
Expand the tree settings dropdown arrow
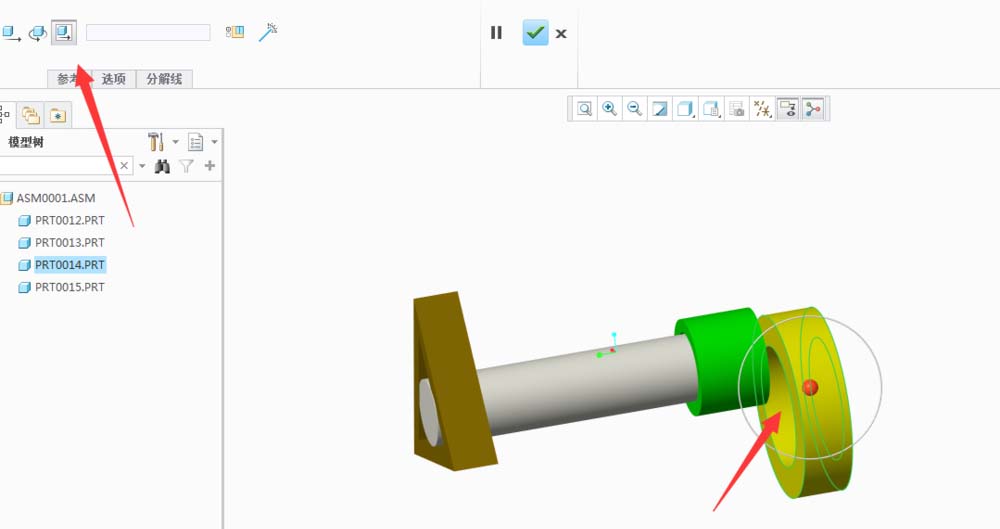(175, 142)
